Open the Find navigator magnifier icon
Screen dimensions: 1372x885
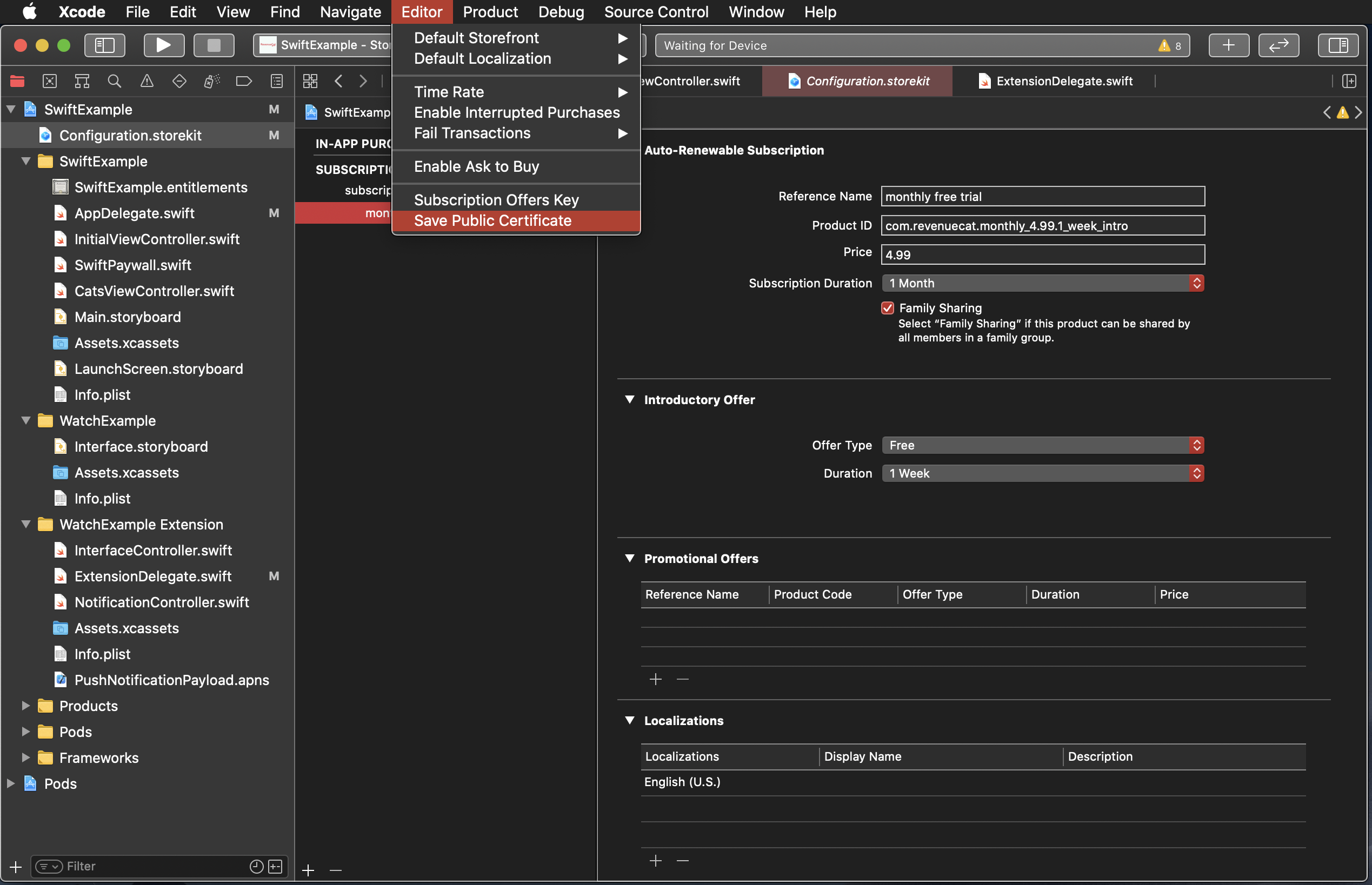point(115,81)
